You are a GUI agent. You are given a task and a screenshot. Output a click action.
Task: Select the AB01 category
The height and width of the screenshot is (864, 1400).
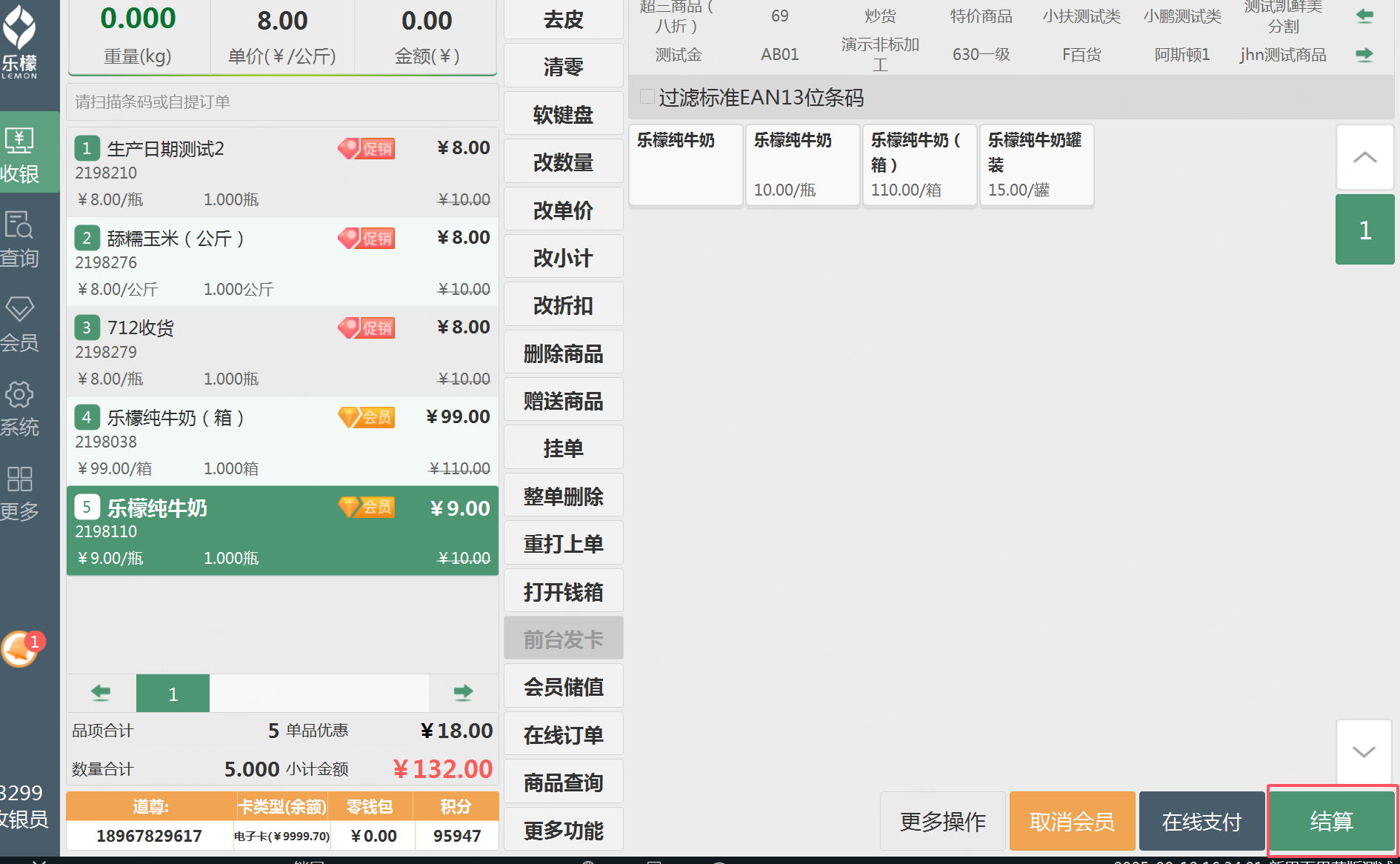tap(779, 55)
